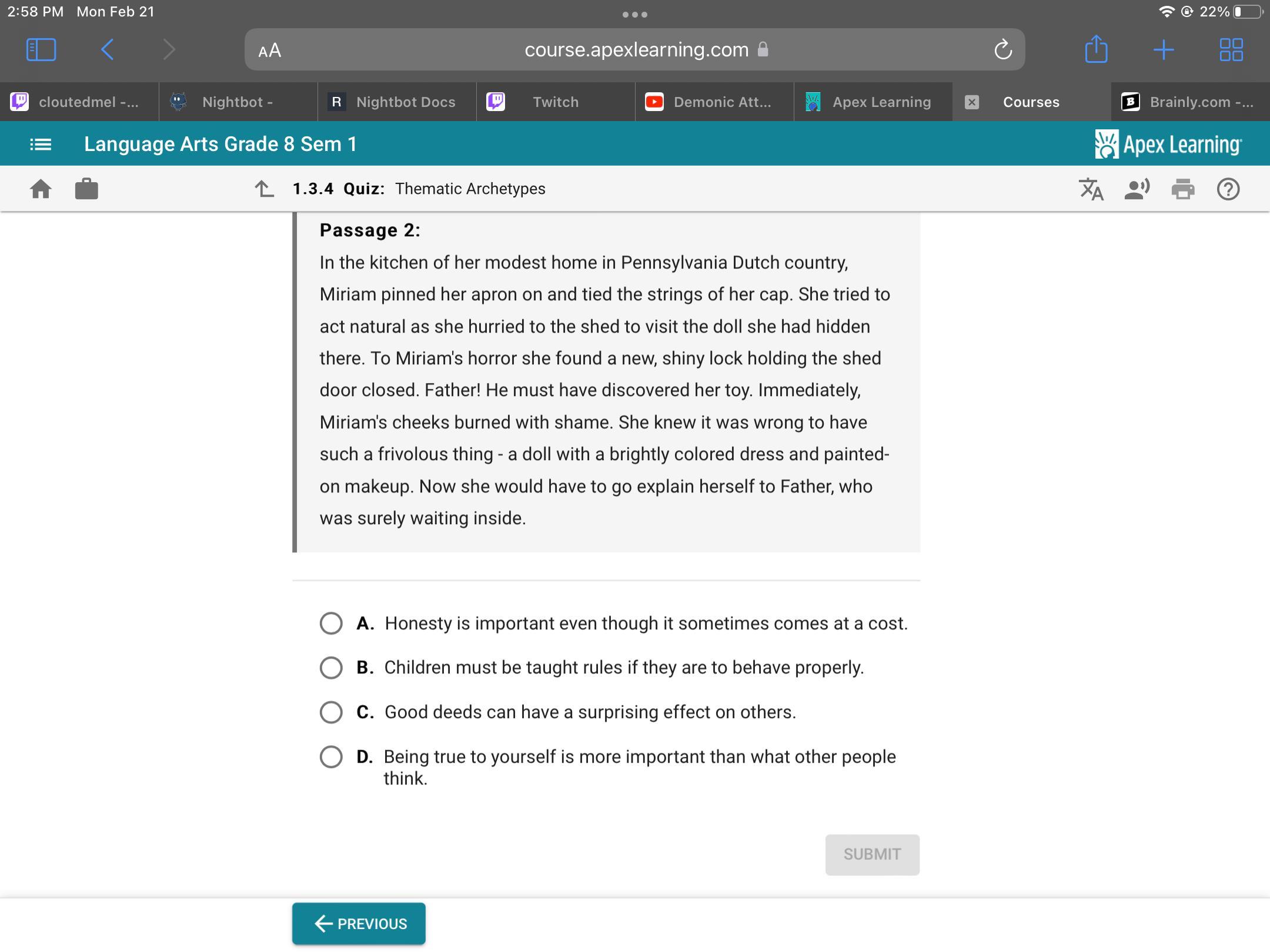Pick answer C about good deeds
This screenshot has width=1270, height=952.
331,712
